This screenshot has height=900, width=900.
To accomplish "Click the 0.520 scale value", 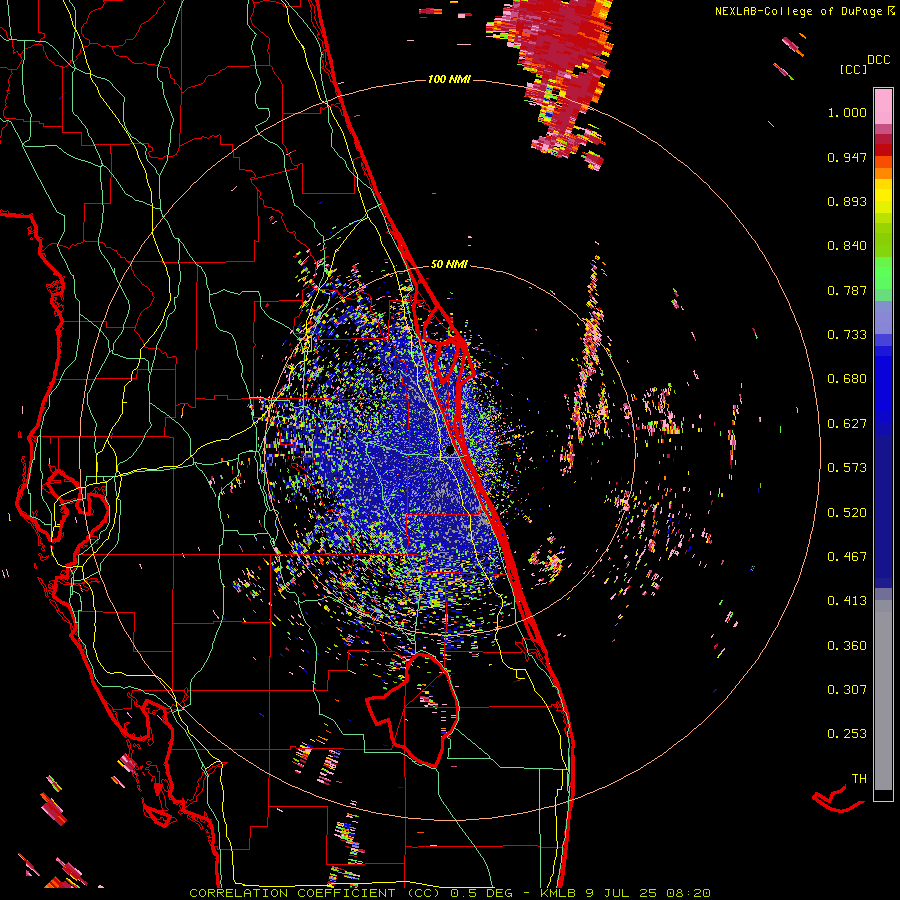I will (847, 513).
